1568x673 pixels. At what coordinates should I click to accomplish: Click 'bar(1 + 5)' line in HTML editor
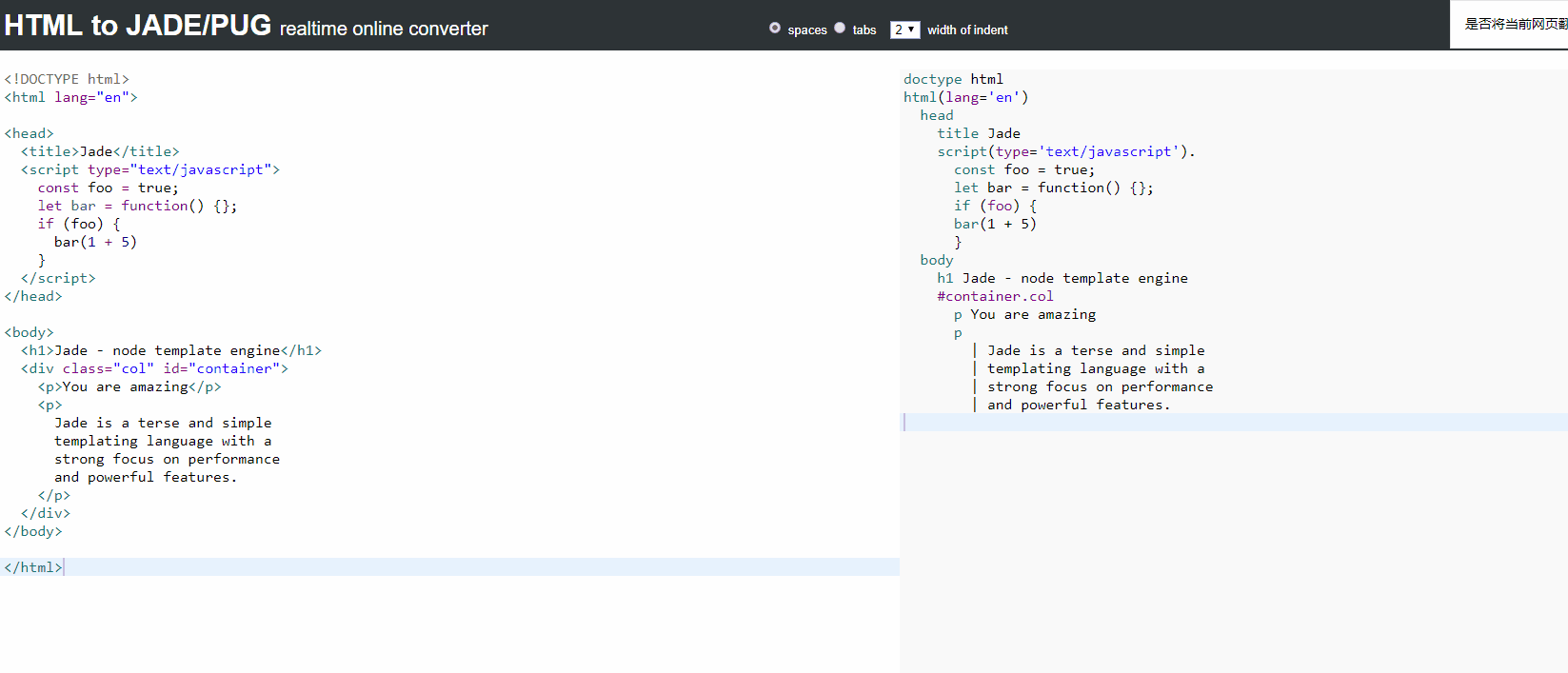pos(95,242)
